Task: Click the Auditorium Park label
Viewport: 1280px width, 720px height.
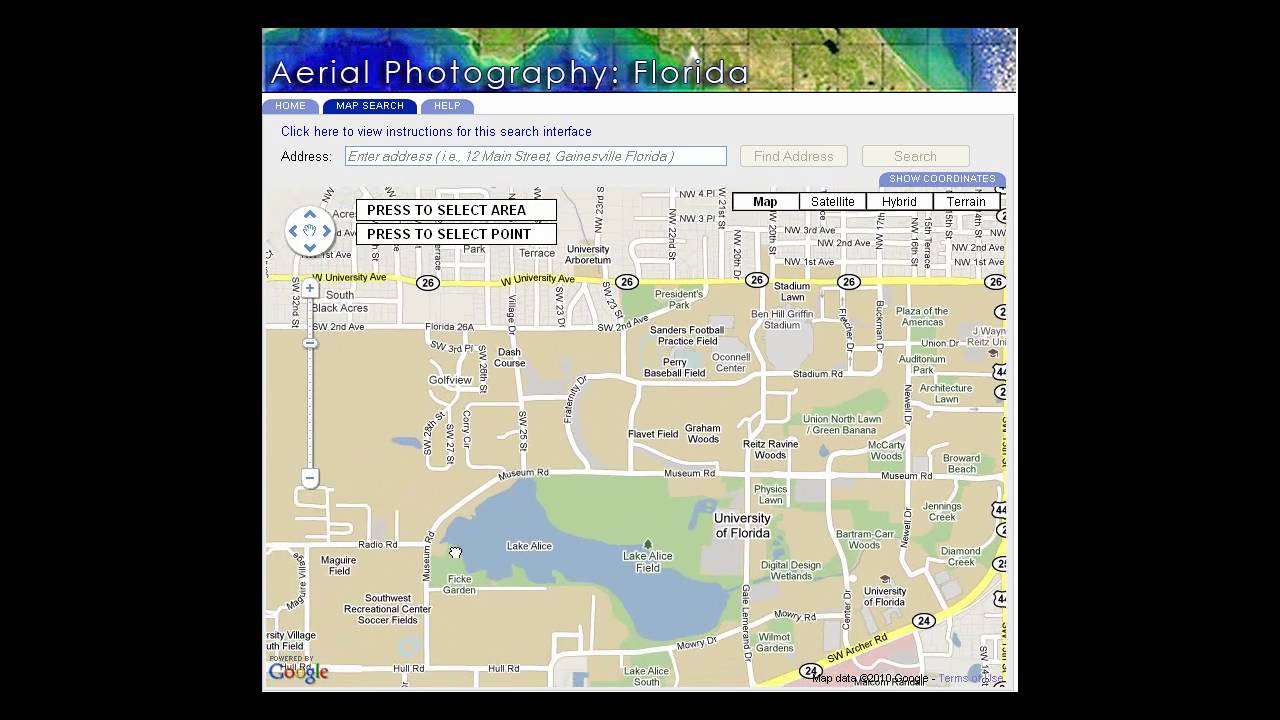Action: [x=922, y=364]
